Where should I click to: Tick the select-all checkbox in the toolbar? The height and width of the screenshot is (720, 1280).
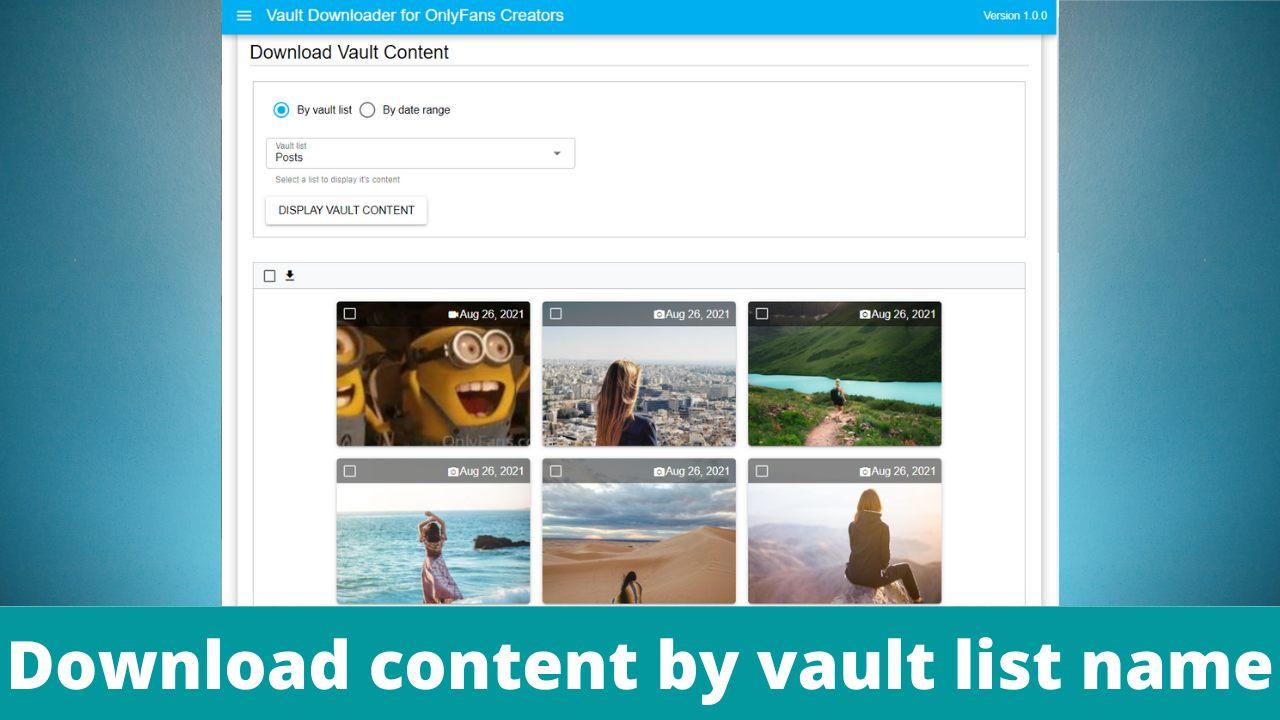click(268, 275)
